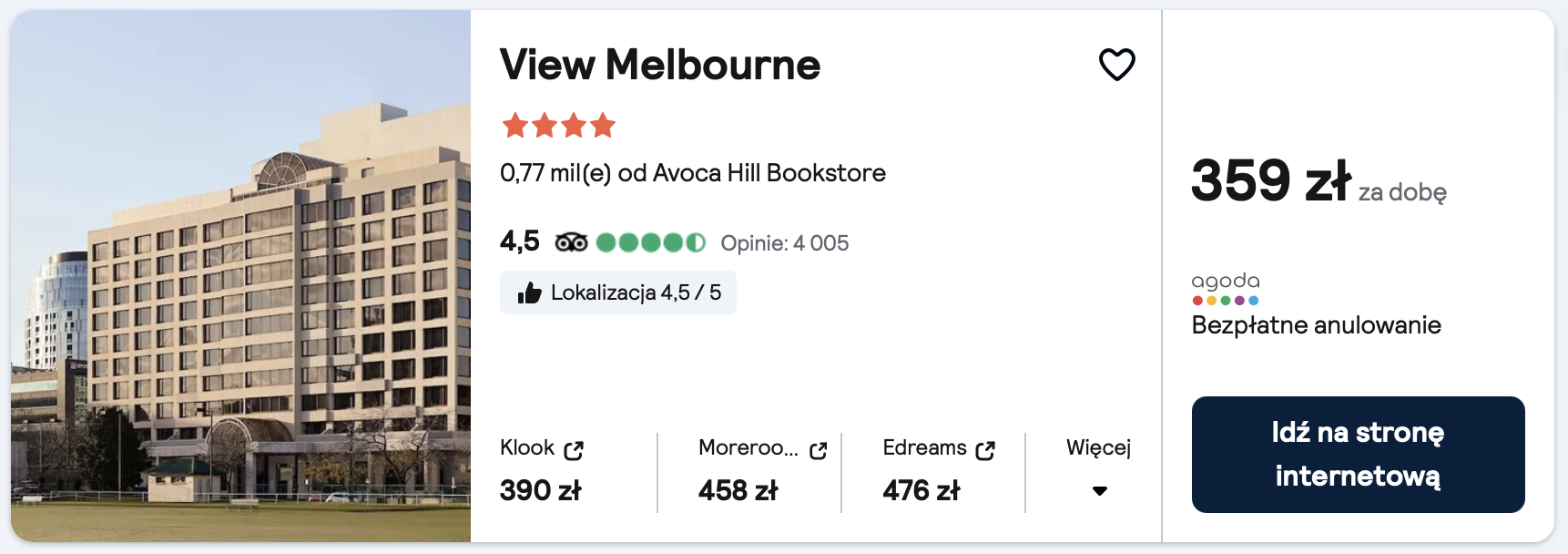Click the green TripAdvisor rating bubbles
The height and width of the screenshot is (554, 1568).
650,242
